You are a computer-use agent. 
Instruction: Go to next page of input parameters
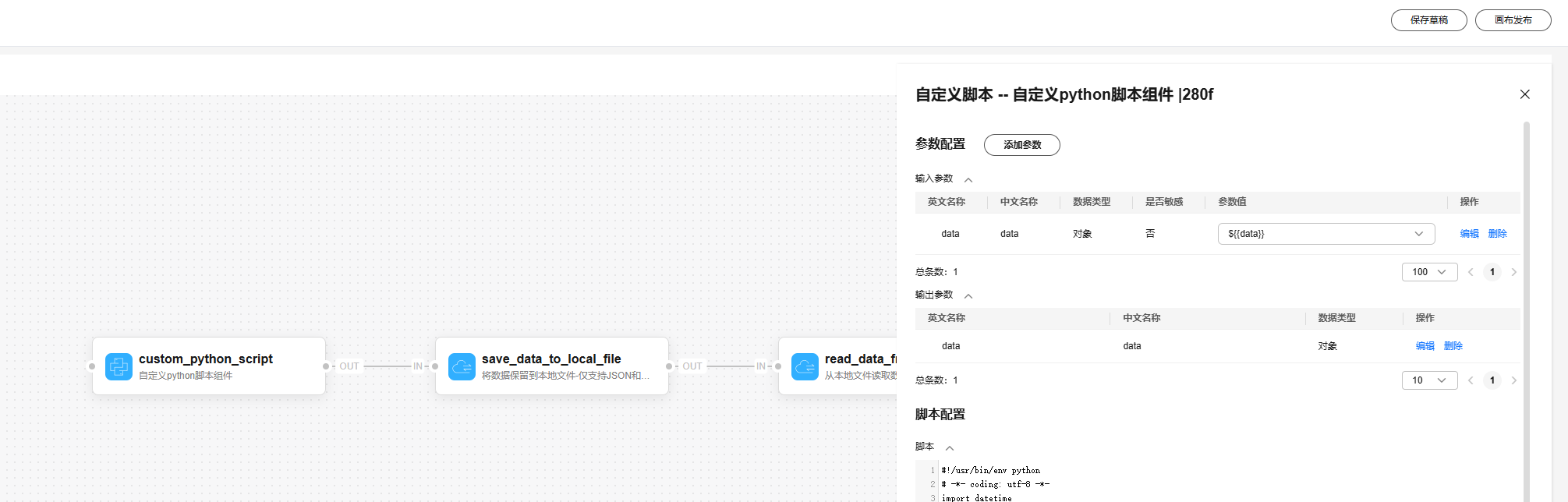click(x=1513, y=272)
